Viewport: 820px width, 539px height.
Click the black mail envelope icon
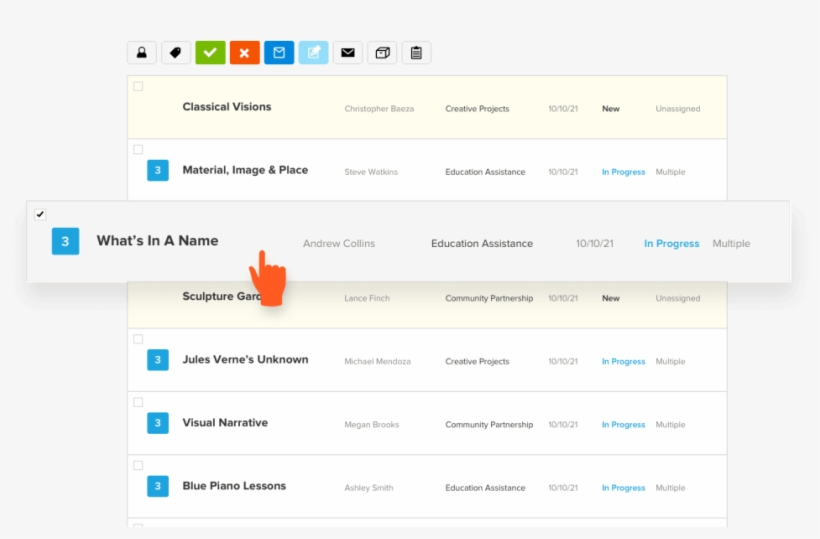[x=348, y=53]
